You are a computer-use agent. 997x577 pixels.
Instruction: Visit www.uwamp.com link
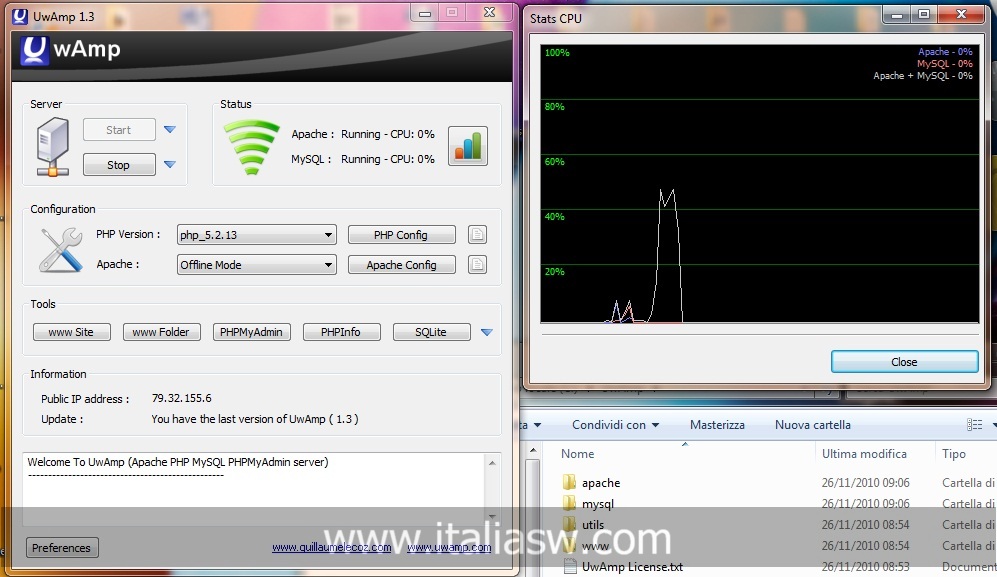[x=449, y=547]
